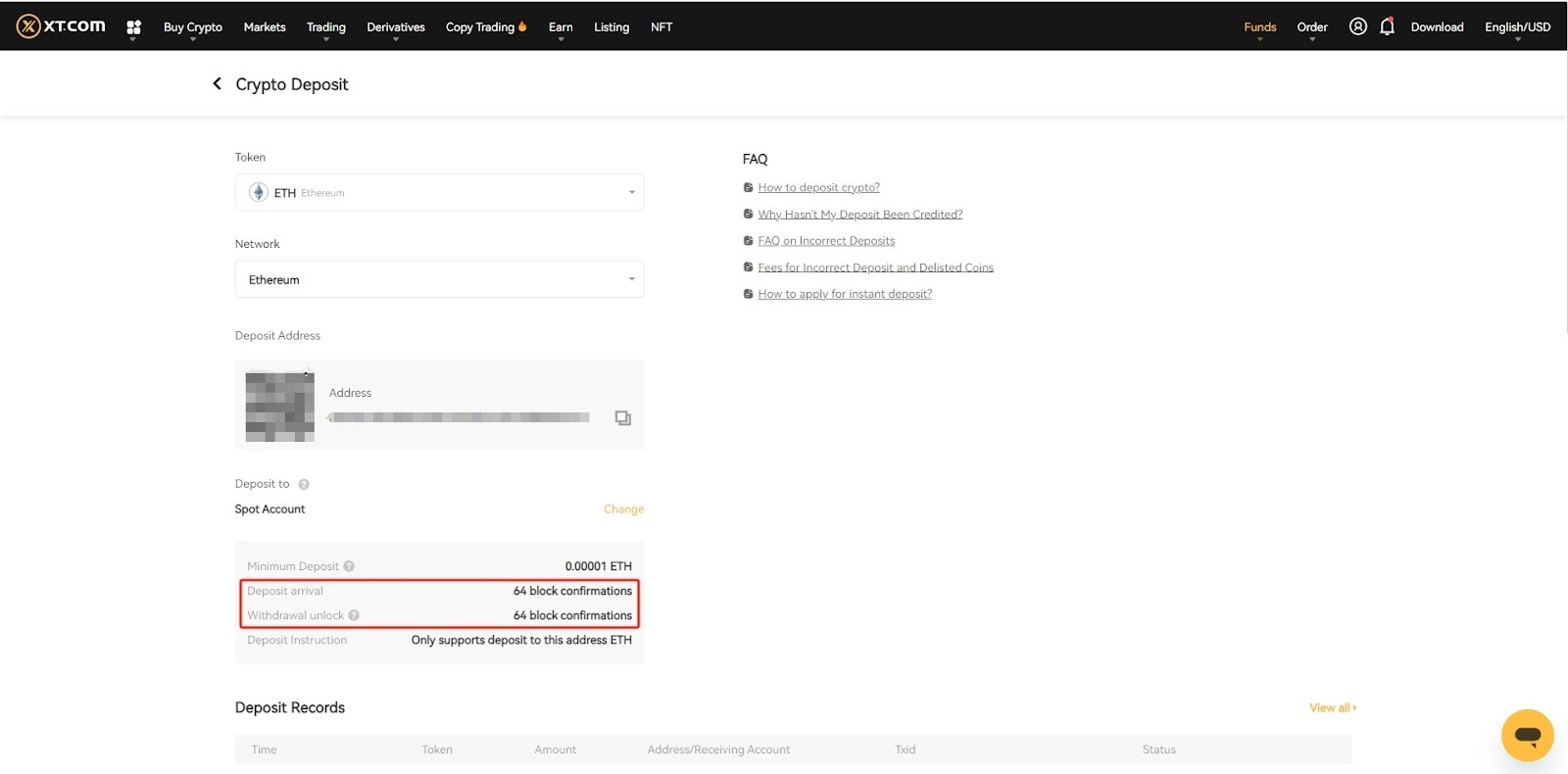The height and width of the screenshot is (774, 1568).
Task: Click the XT.com logo
Action: tap(61, 26)
